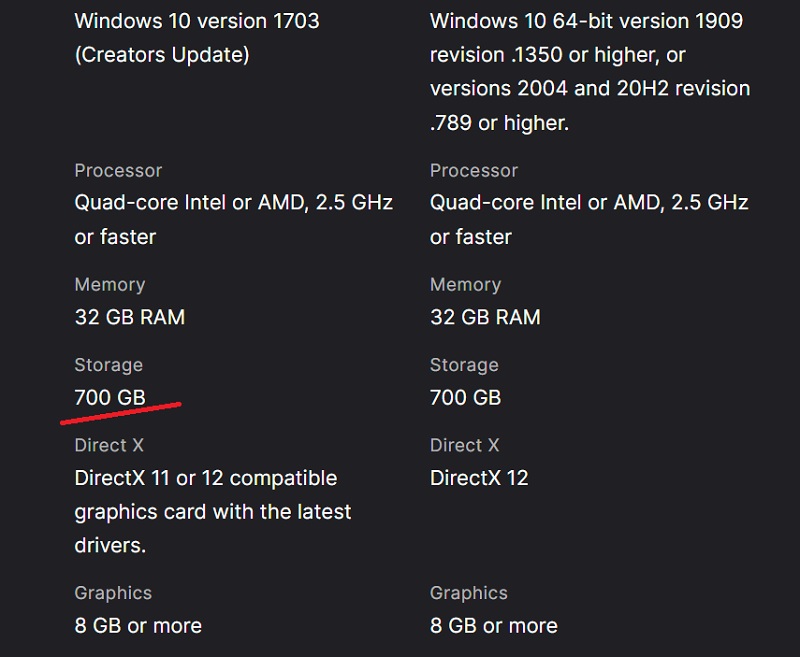Image resolution: width=800 pixels, height=657 pixels.
Task: Select the left column Memory label
Action: (110, 285)
